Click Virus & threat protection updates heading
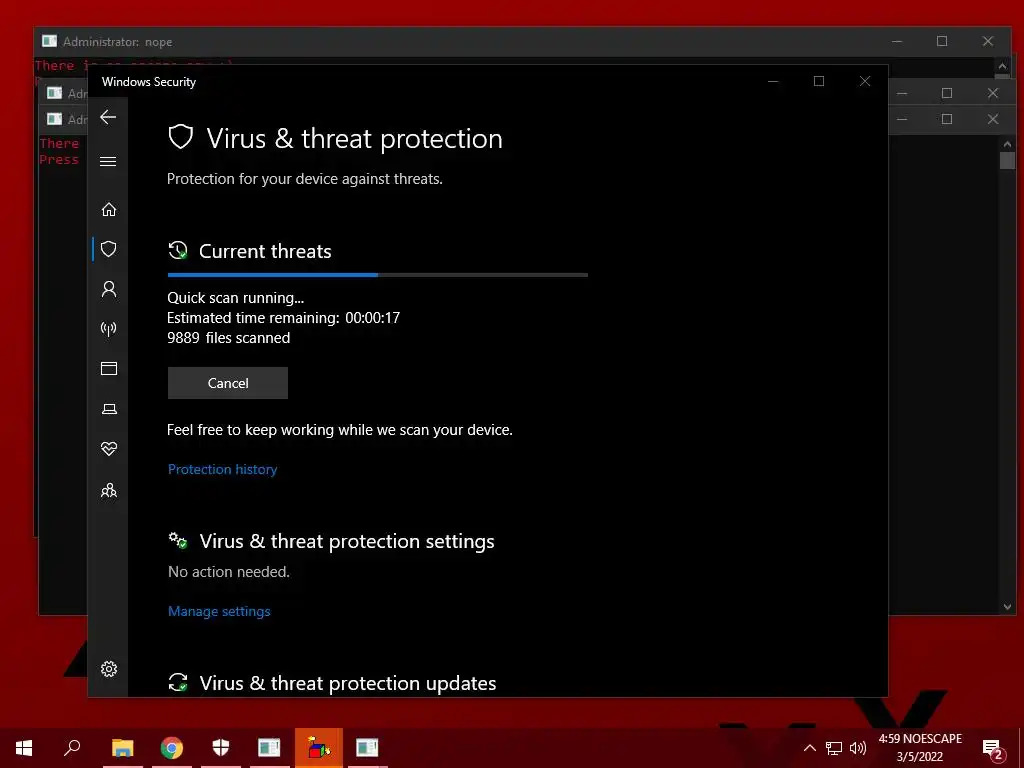This screenshot has height=768, width=1024. tap(347, 683)
